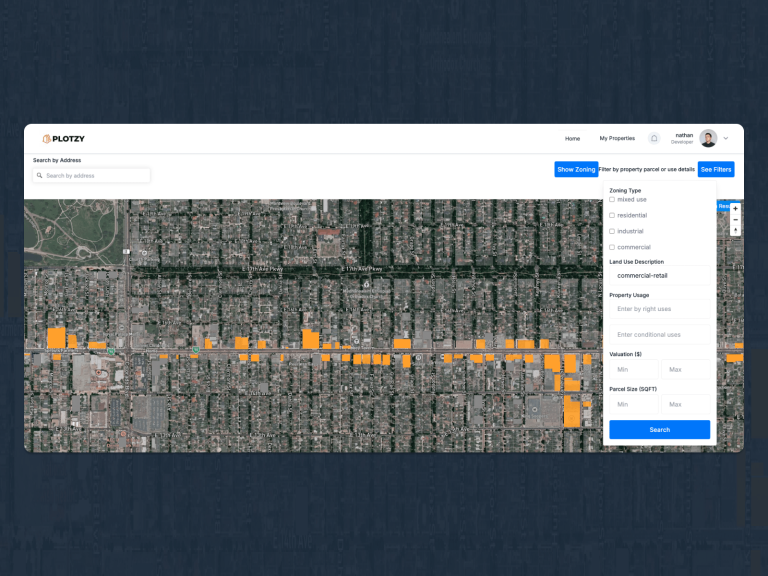Click the See Filters button

(716, 170)
